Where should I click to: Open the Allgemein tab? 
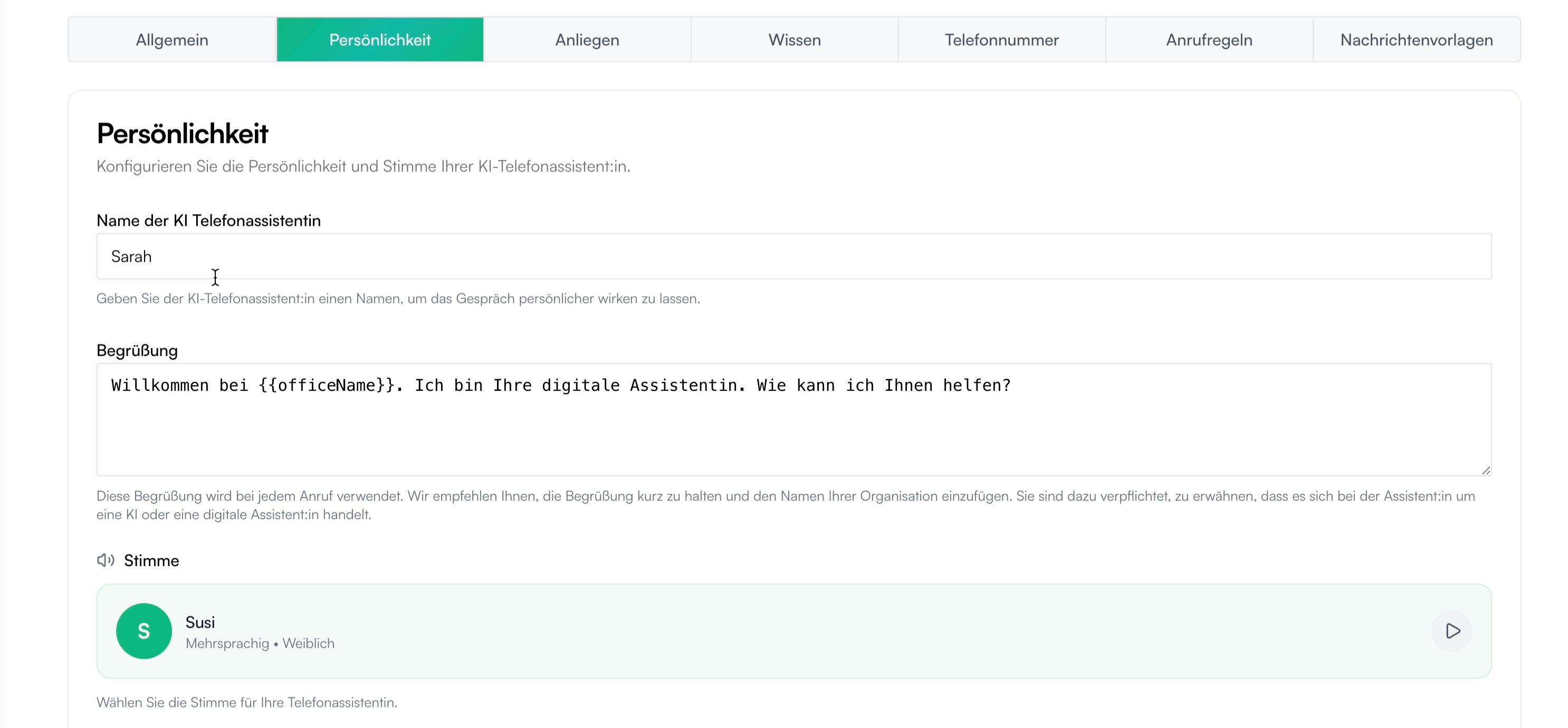click(x=173, y=40)
